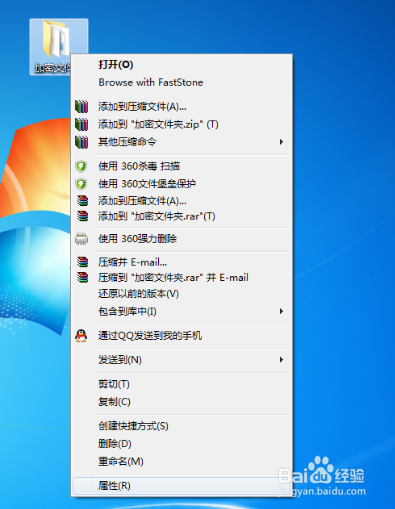Open 属性(R) at the menu bottom
Viewport: 395px width, 509px height.
(182, 486)
